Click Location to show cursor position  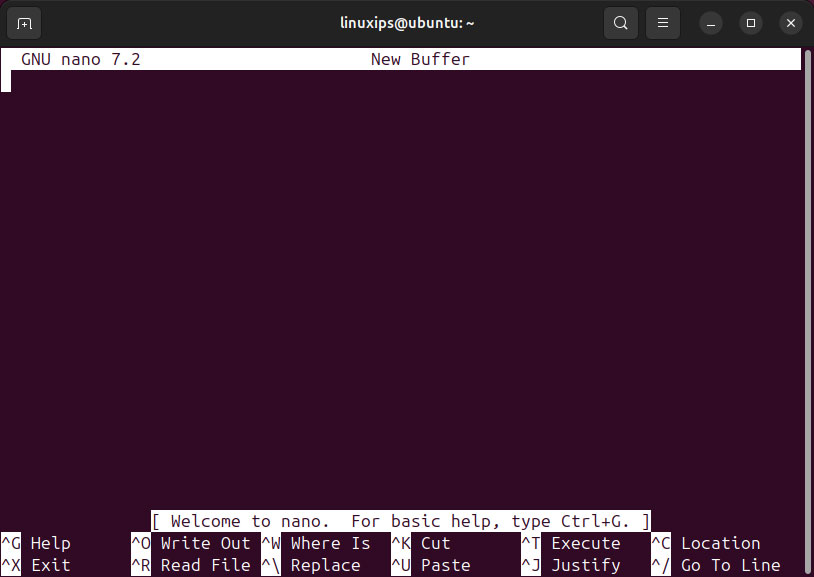(x=719, y=543)
